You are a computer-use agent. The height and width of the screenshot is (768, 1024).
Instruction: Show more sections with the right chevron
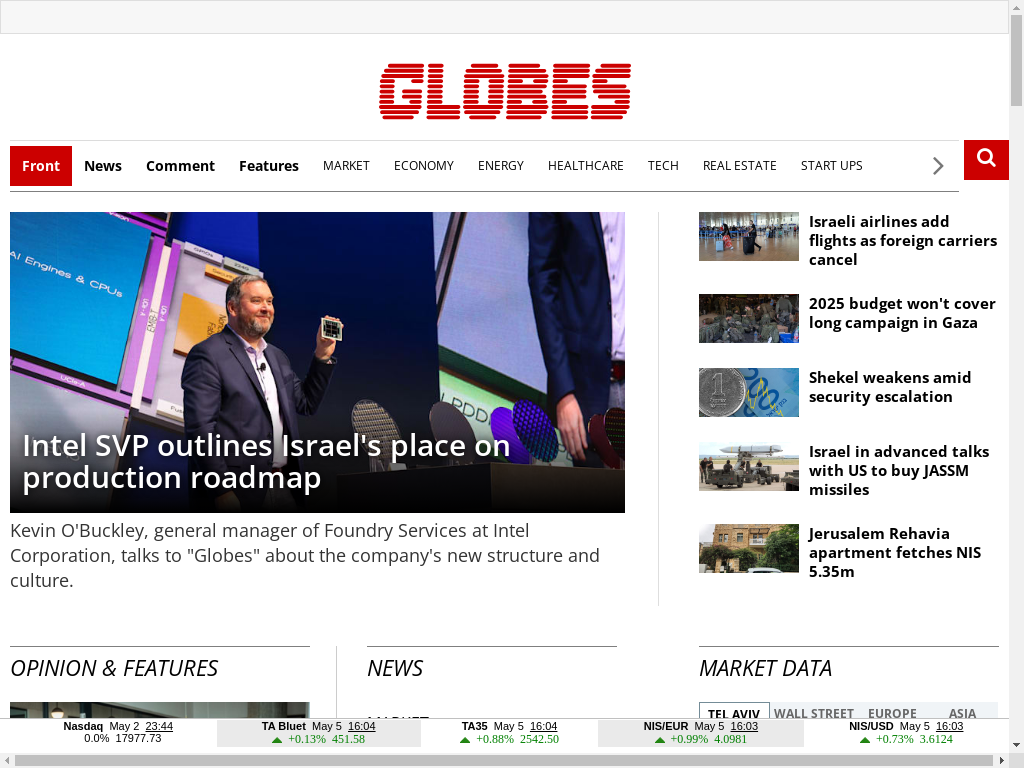pyautogui.click(x=938, y=166)
